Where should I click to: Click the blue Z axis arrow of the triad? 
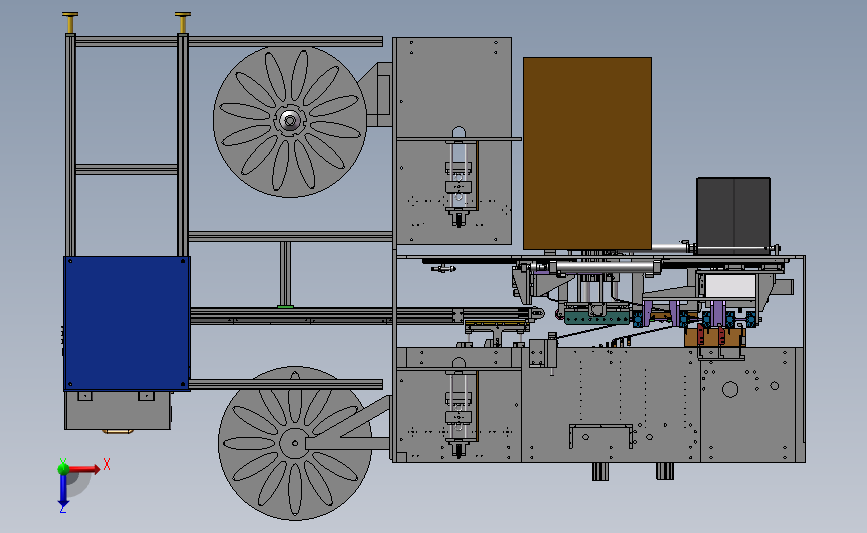point(63,491)
